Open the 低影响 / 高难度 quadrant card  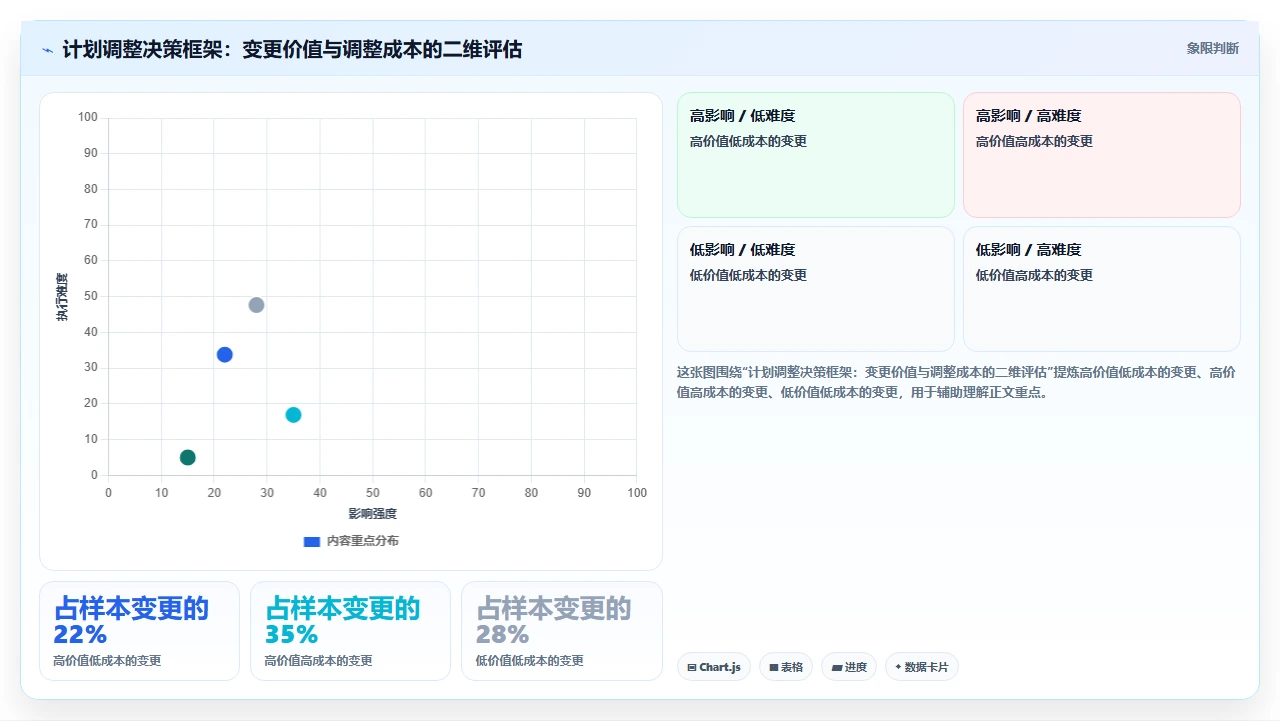coord(1102,289)
